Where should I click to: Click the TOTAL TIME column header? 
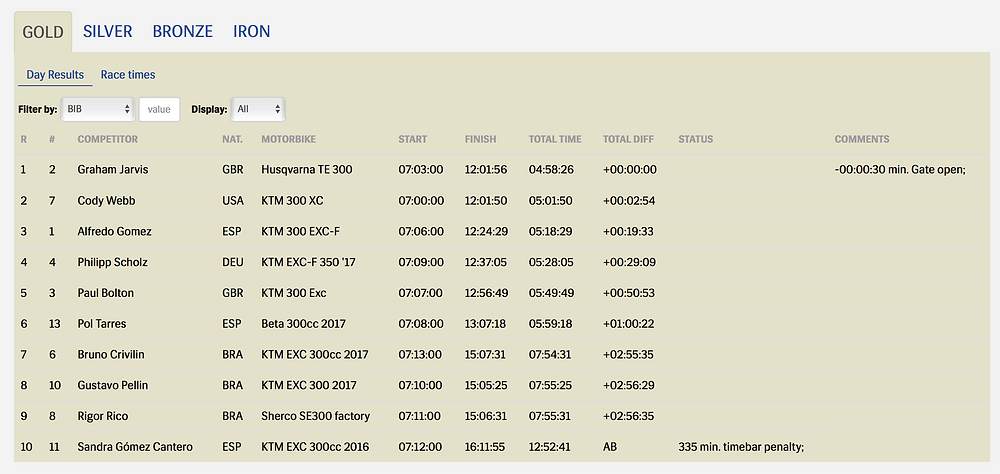point(555,139)
